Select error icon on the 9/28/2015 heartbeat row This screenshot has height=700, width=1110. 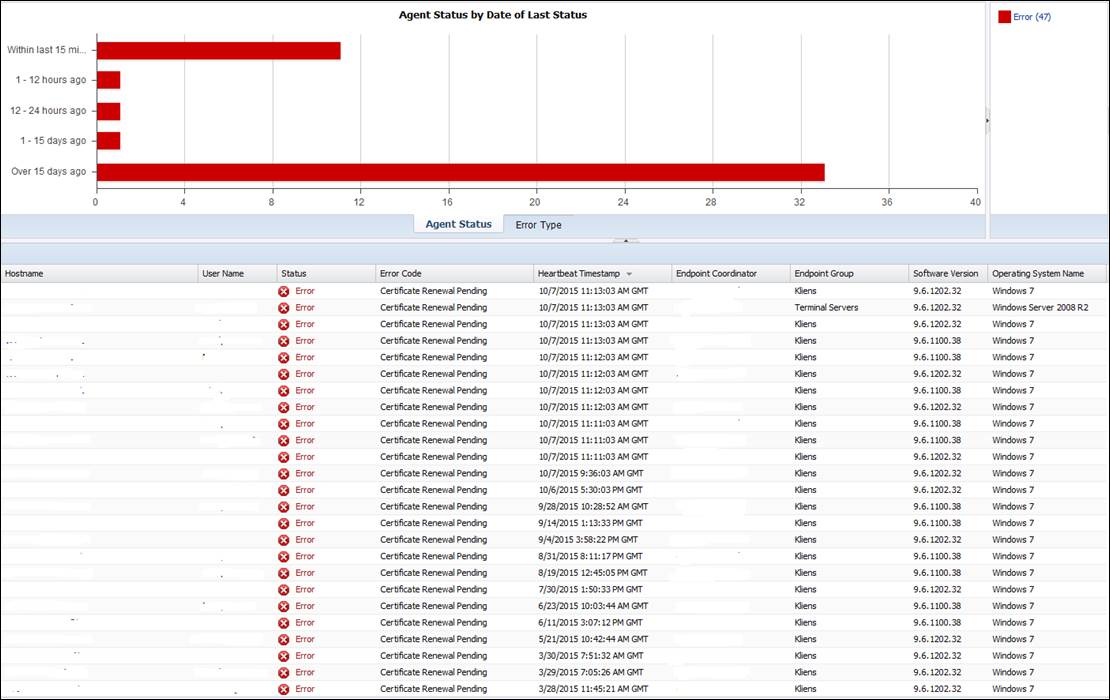point(284,507)
